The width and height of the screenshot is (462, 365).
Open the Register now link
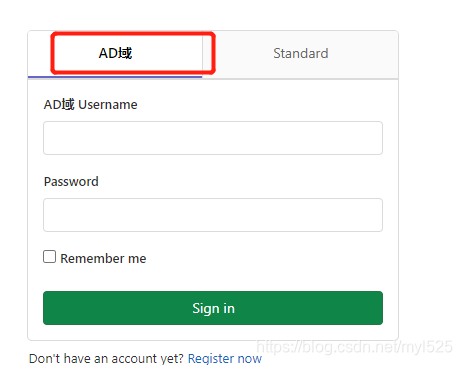pyautogui.click(x=225, y=359)
